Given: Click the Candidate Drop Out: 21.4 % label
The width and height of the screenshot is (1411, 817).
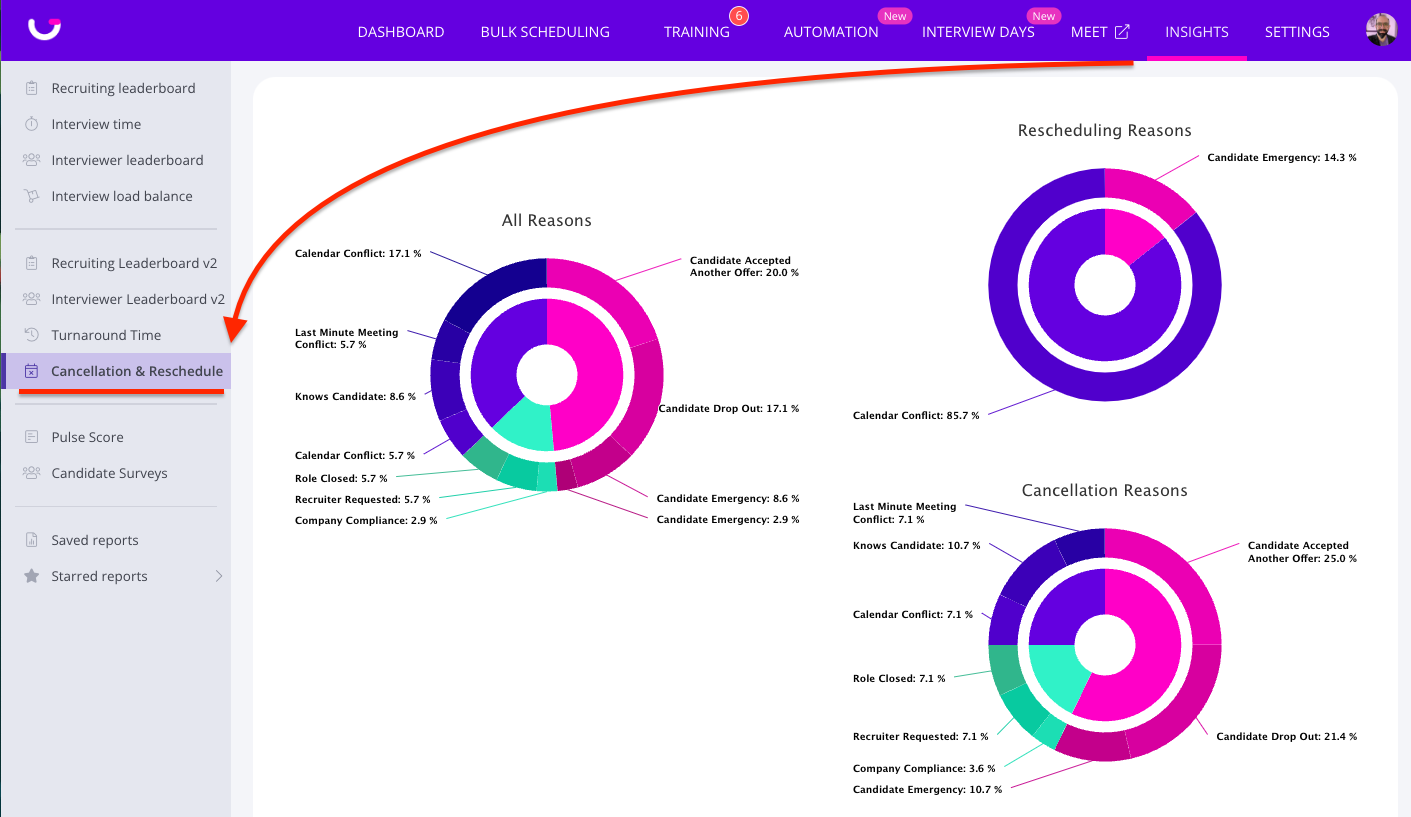Looking at the screenshot, I should [1287, 737].
